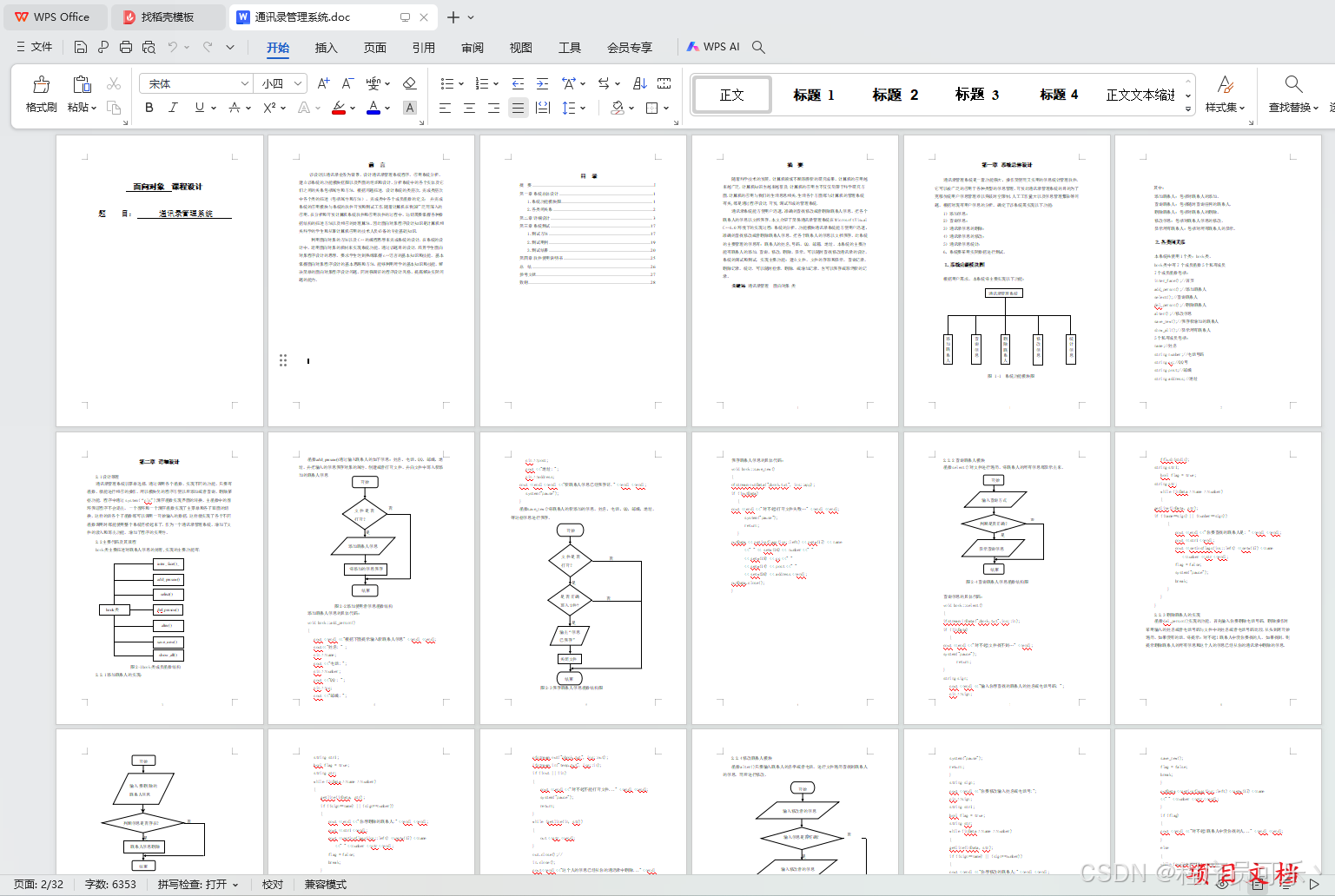The height and width of the screenshot is (896, 1335).
Task: Click the Distributed alignment icon
Action: pyautogui.click(x=543, y=108)
